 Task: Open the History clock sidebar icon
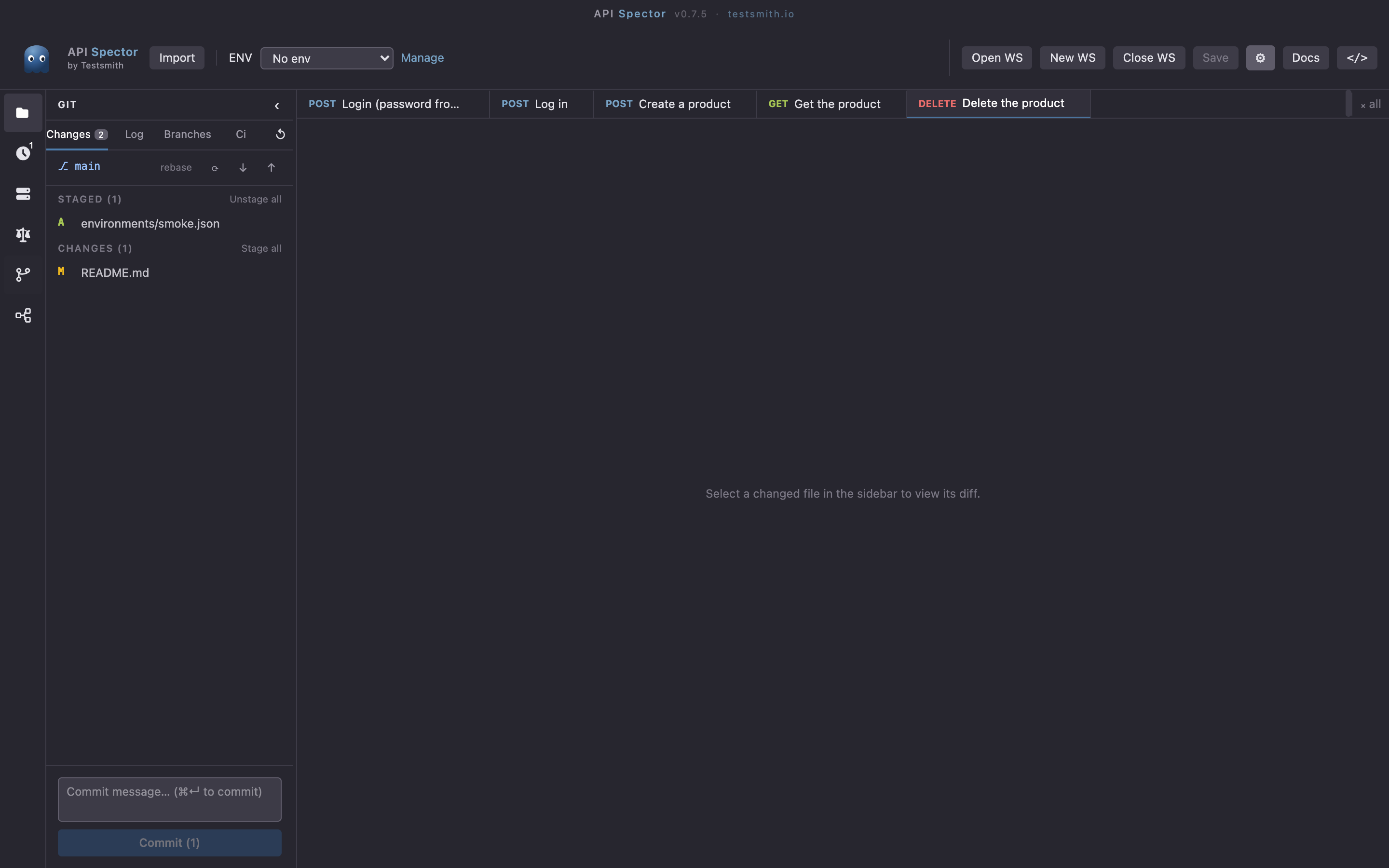click(23, 153)
